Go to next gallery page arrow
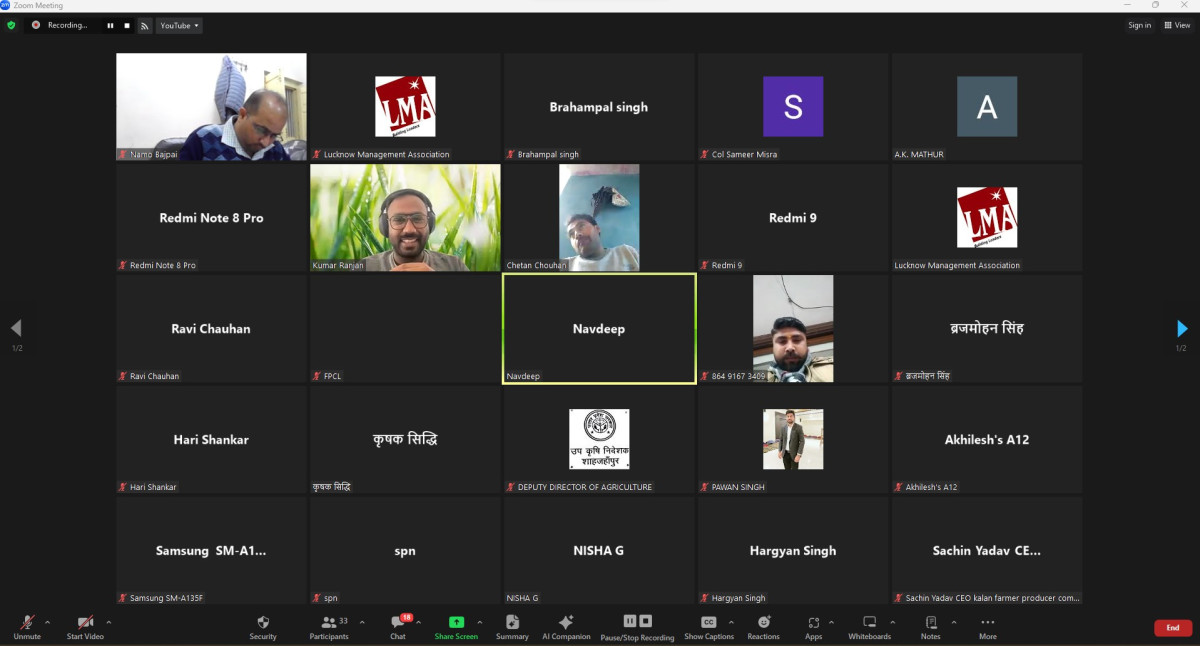1200x646 pixels. click(x=1182, y=328)
